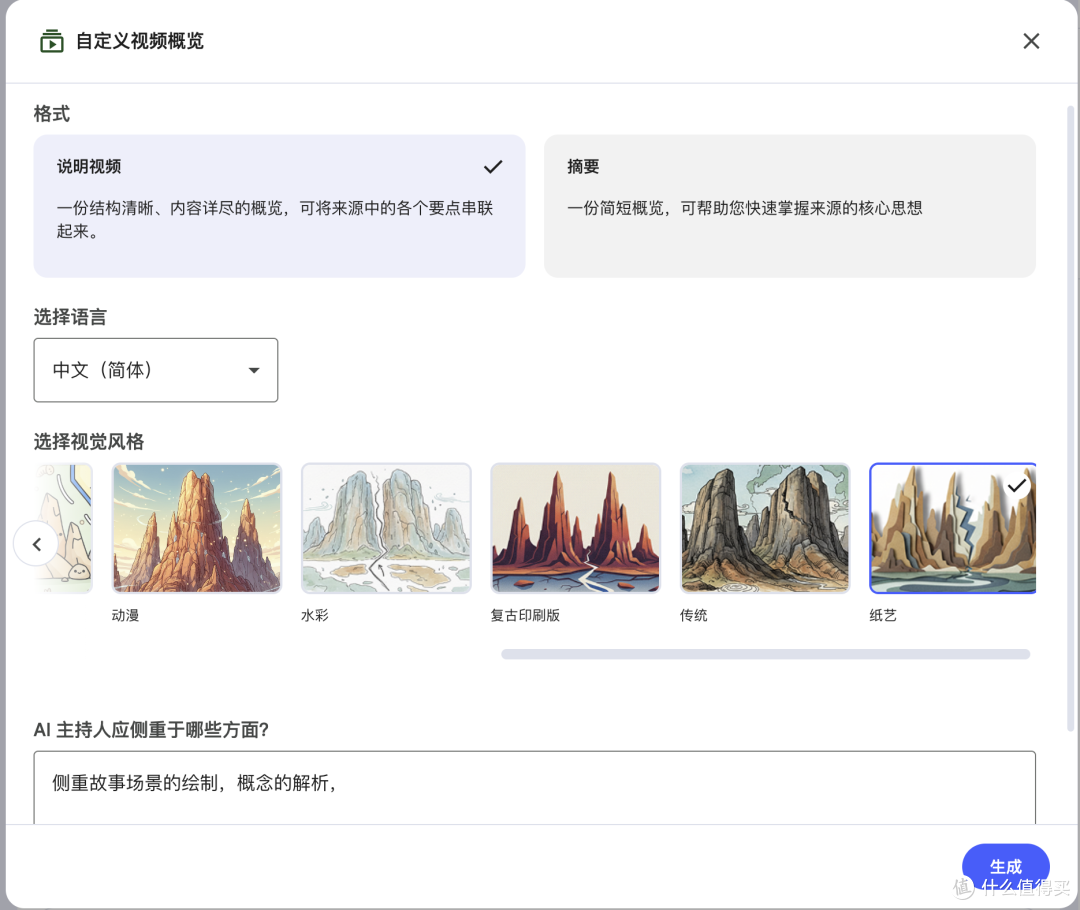1080x910 pixels.
Task: Select the 摘要 format option
Action: (790, 206)
